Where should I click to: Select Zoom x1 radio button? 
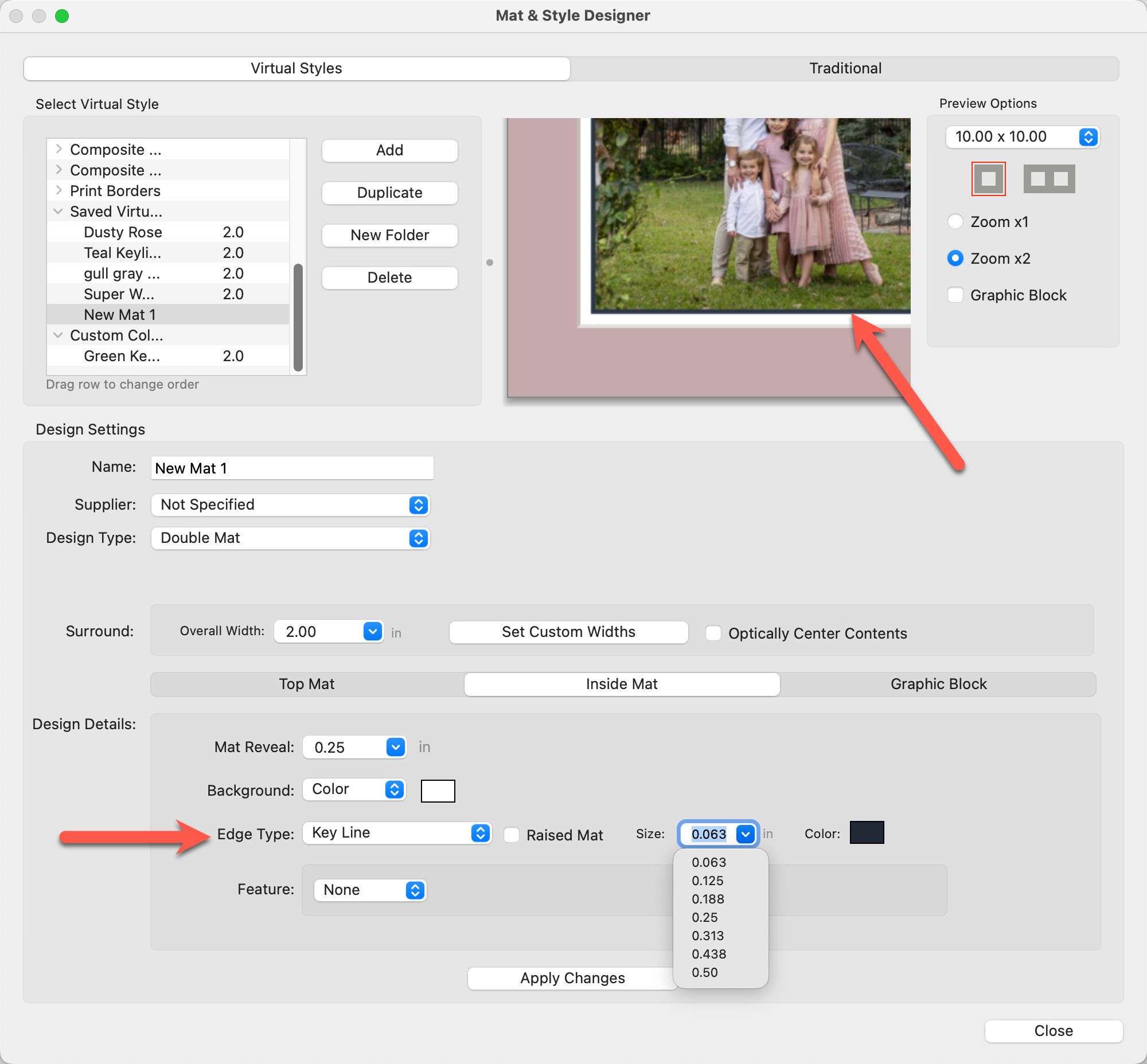[x=955, y=222]
